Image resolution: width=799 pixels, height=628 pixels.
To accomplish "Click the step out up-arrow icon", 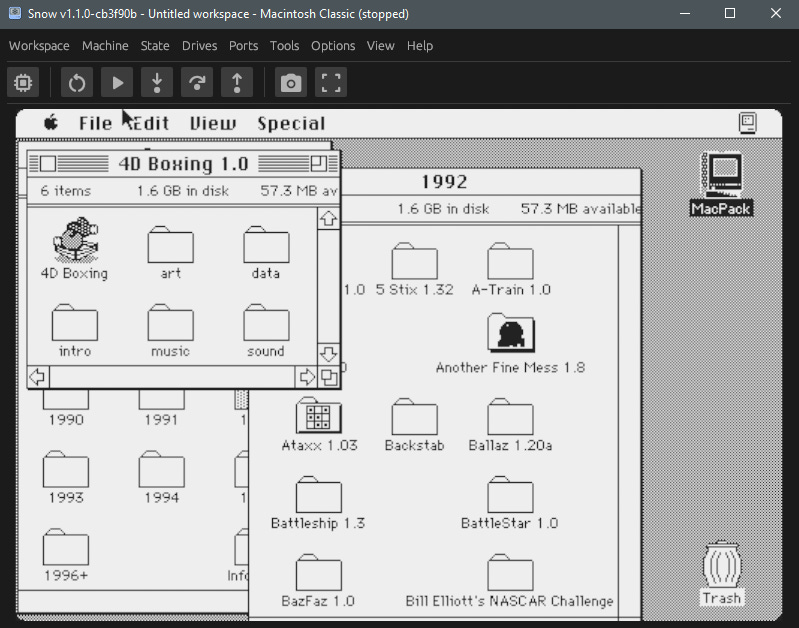I will pyautogui.click(x=237, y=83).
